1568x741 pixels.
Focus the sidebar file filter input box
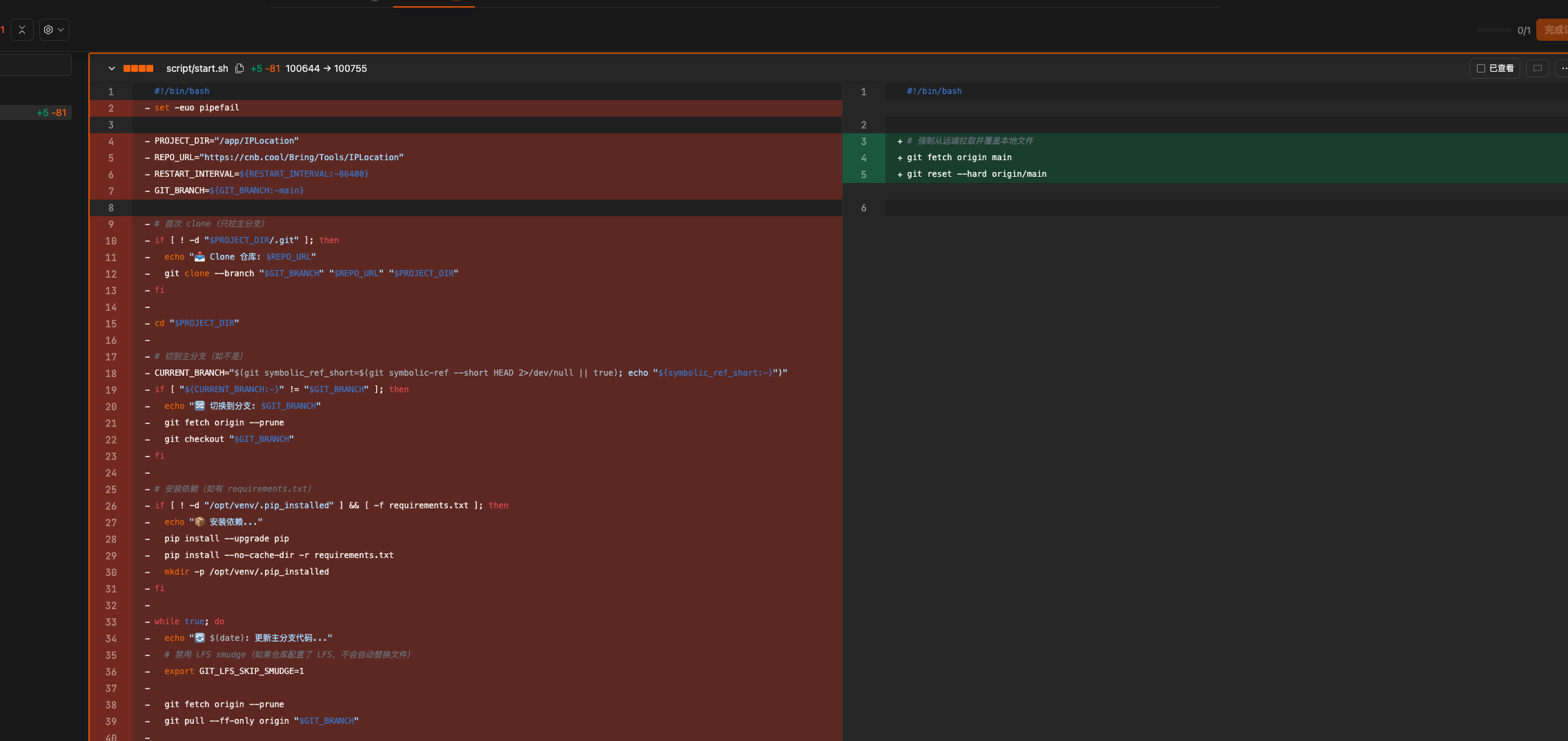click(x=35, y=65)
